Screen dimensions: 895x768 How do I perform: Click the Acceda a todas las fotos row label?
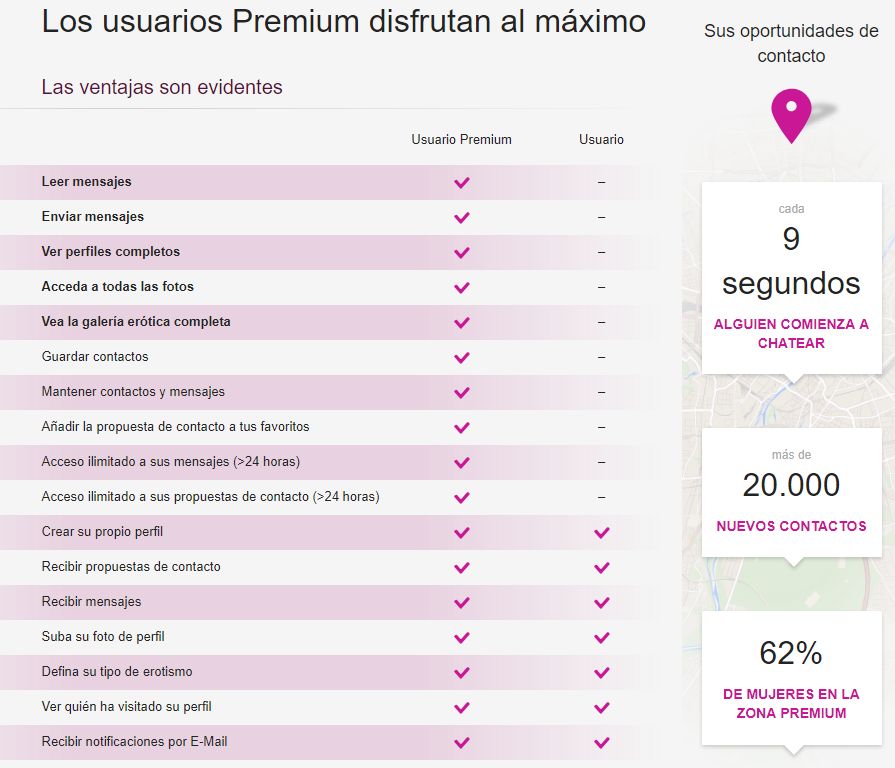pyautogui.click(x=118, y=286)
